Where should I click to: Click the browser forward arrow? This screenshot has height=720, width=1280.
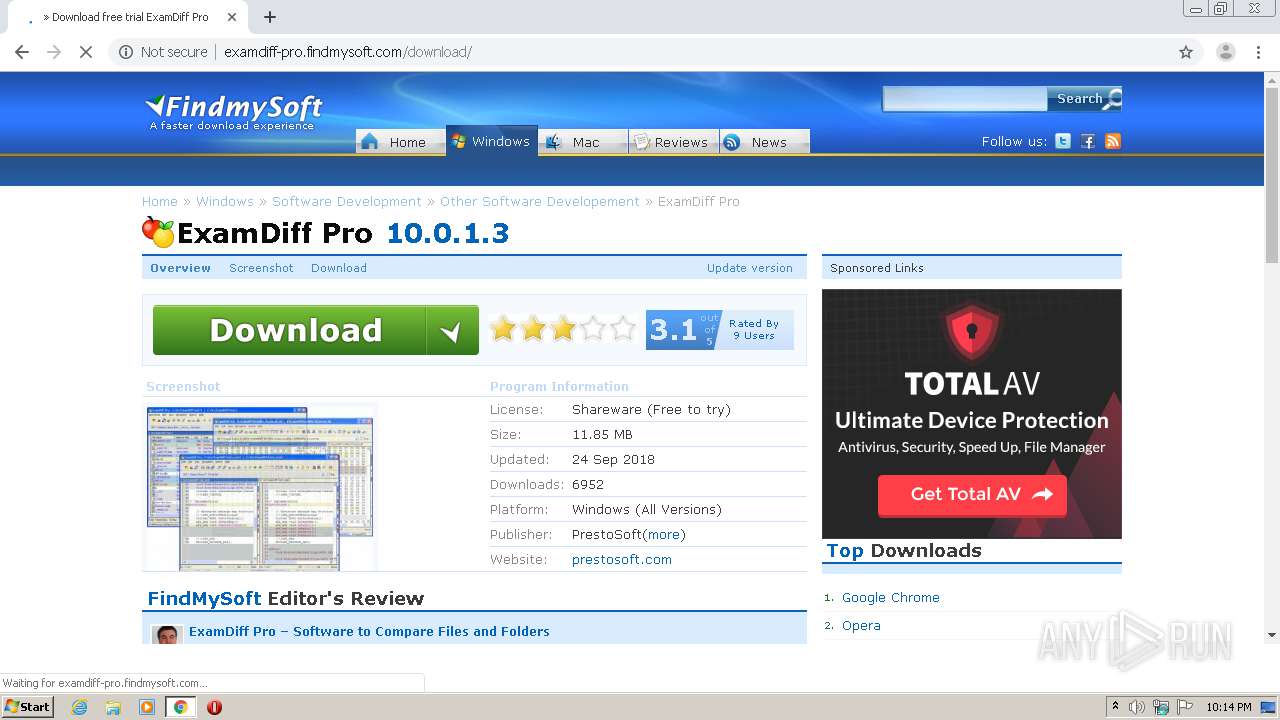[x=54, y=52]
